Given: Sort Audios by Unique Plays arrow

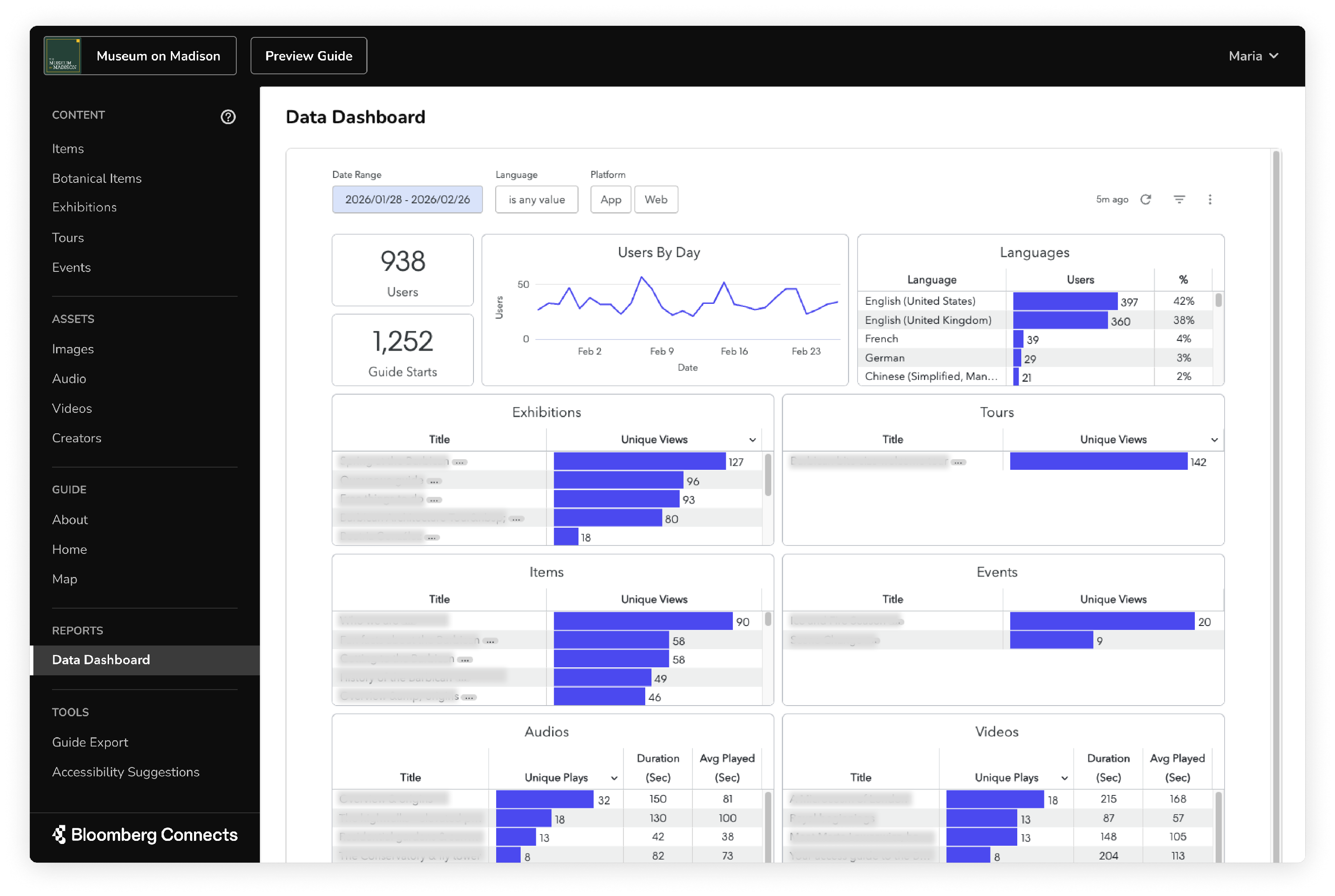Looking at the screenshot, I should pyautogui.click(x=614, y=778).
